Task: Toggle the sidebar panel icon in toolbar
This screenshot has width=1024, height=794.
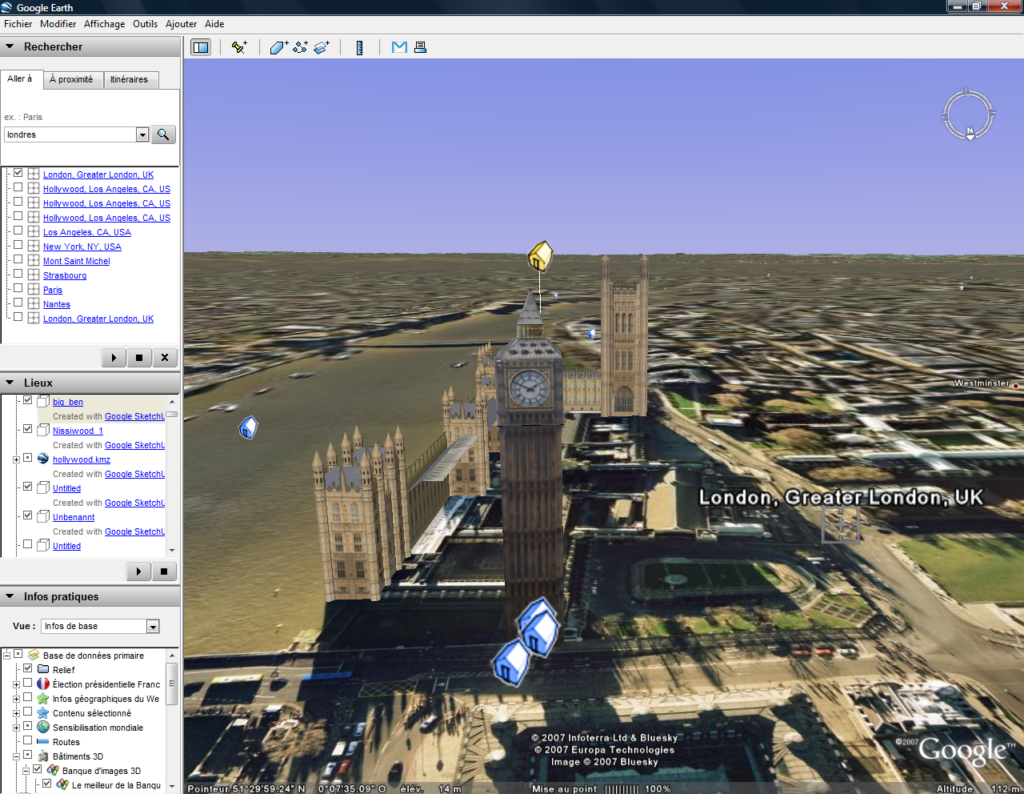Action: pos(200,47)
